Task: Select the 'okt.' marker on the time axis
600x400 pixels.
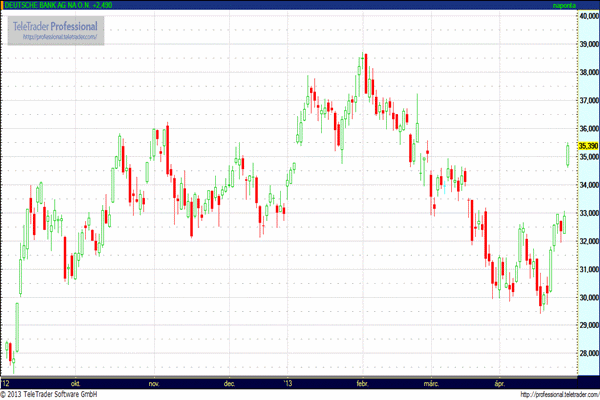Action: 73,383
